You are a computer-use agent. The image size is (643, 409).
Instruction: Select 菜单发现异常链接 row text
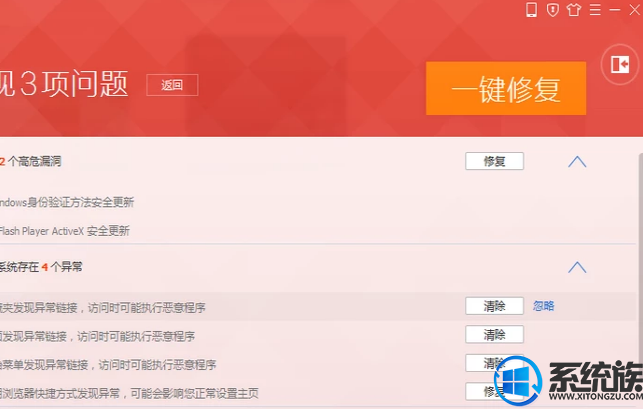point(108,365)
